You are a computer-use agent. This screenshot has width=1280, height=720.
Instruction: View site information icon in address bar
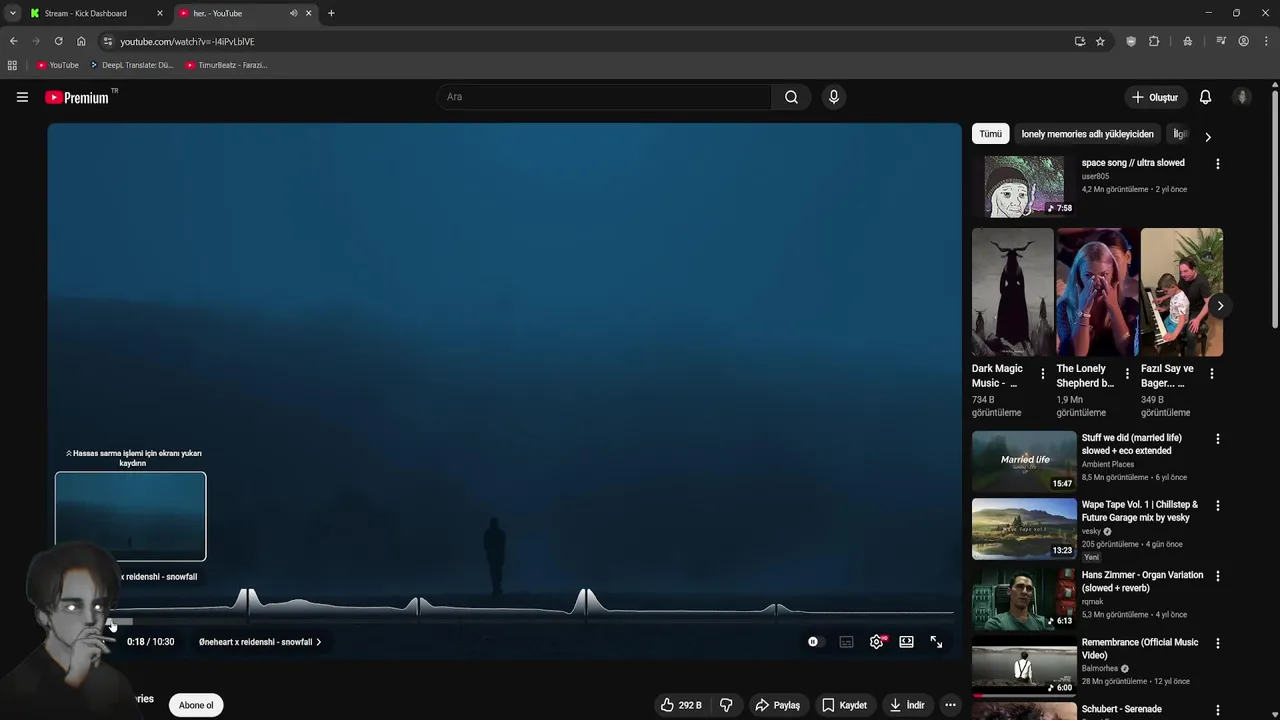(x=108, y=41)
